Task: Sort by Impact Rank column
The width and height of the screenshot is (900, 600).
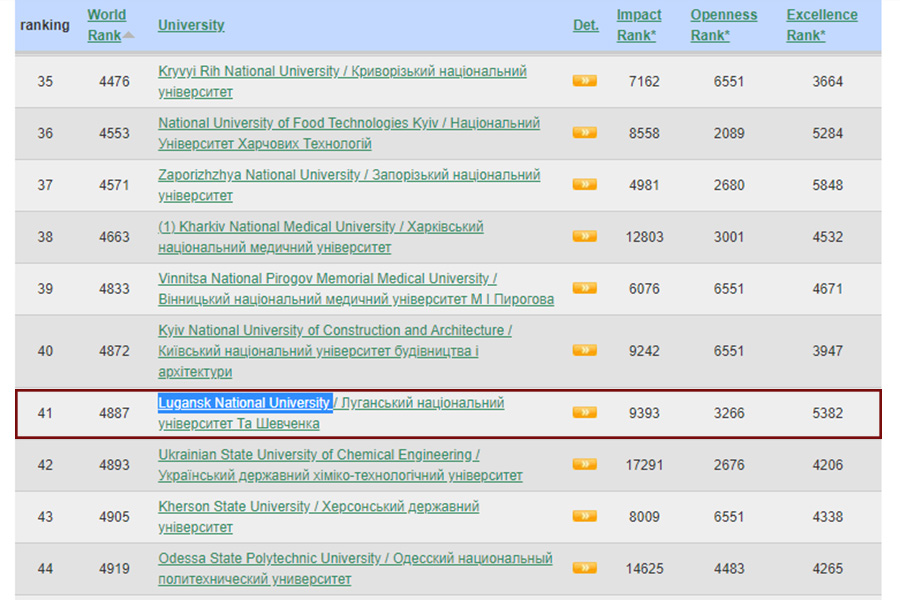Action: 639,25
